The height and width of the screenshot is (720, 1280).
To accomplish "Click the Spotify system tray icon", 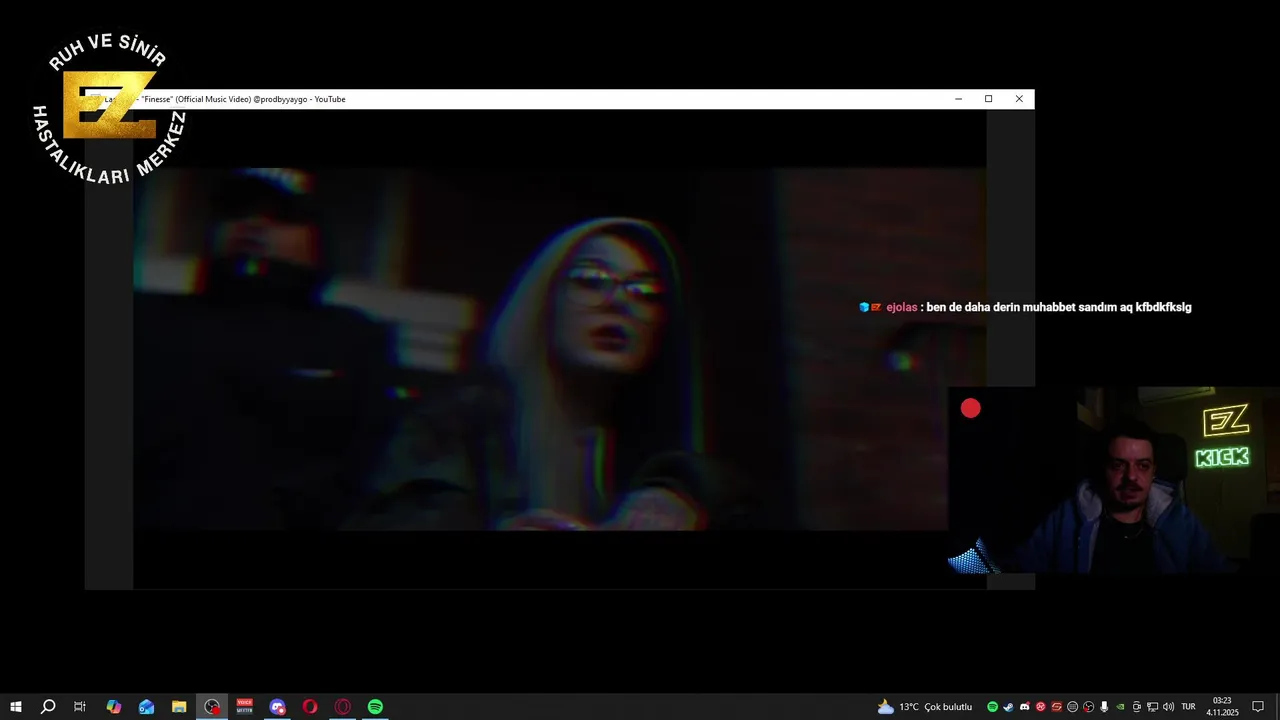I will 992,707.
